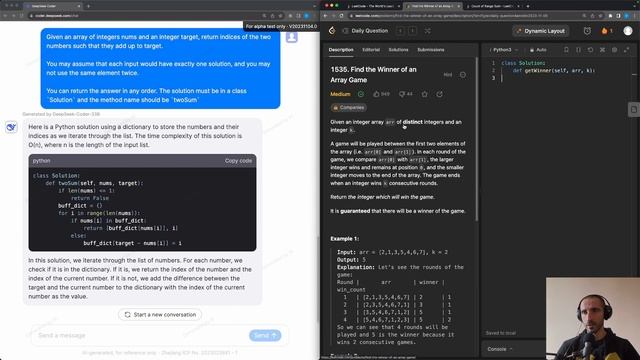Viewport: 640px width, 360px height.
Task: Click the 'Medium' difficulty label
Action: tap(340, 94)
